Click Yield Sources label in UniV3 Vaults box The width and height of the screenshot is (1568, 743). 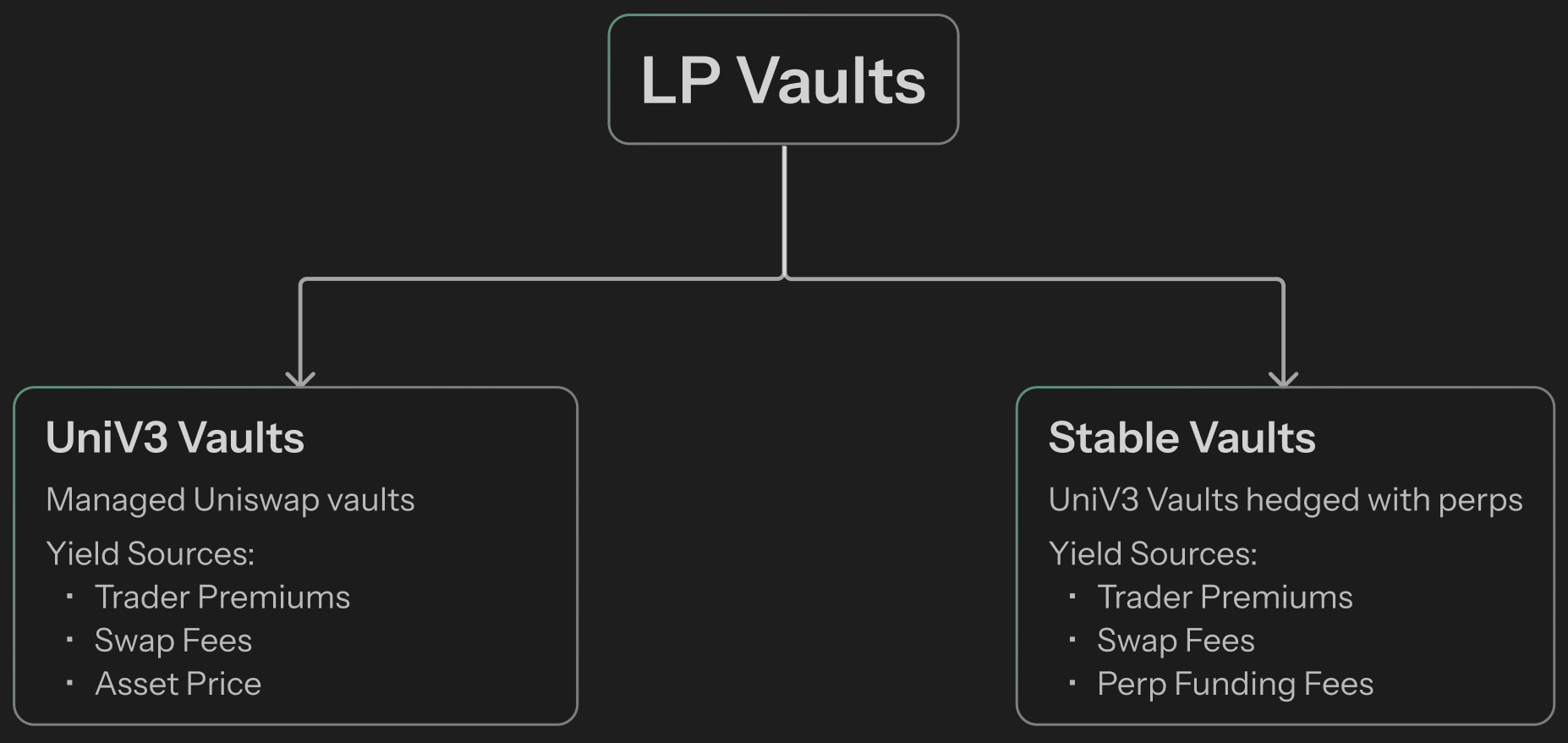(150, 553)
